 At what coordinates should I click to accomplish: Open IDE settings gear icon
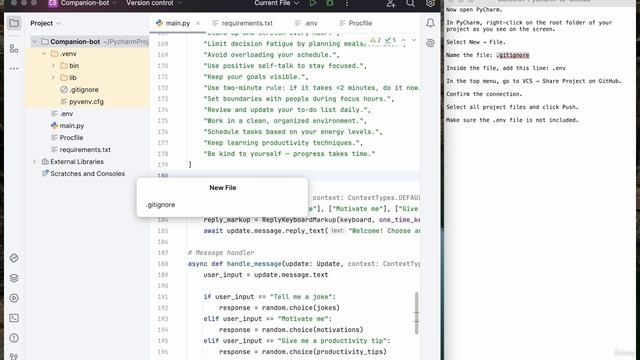click(x=430, y=3)
